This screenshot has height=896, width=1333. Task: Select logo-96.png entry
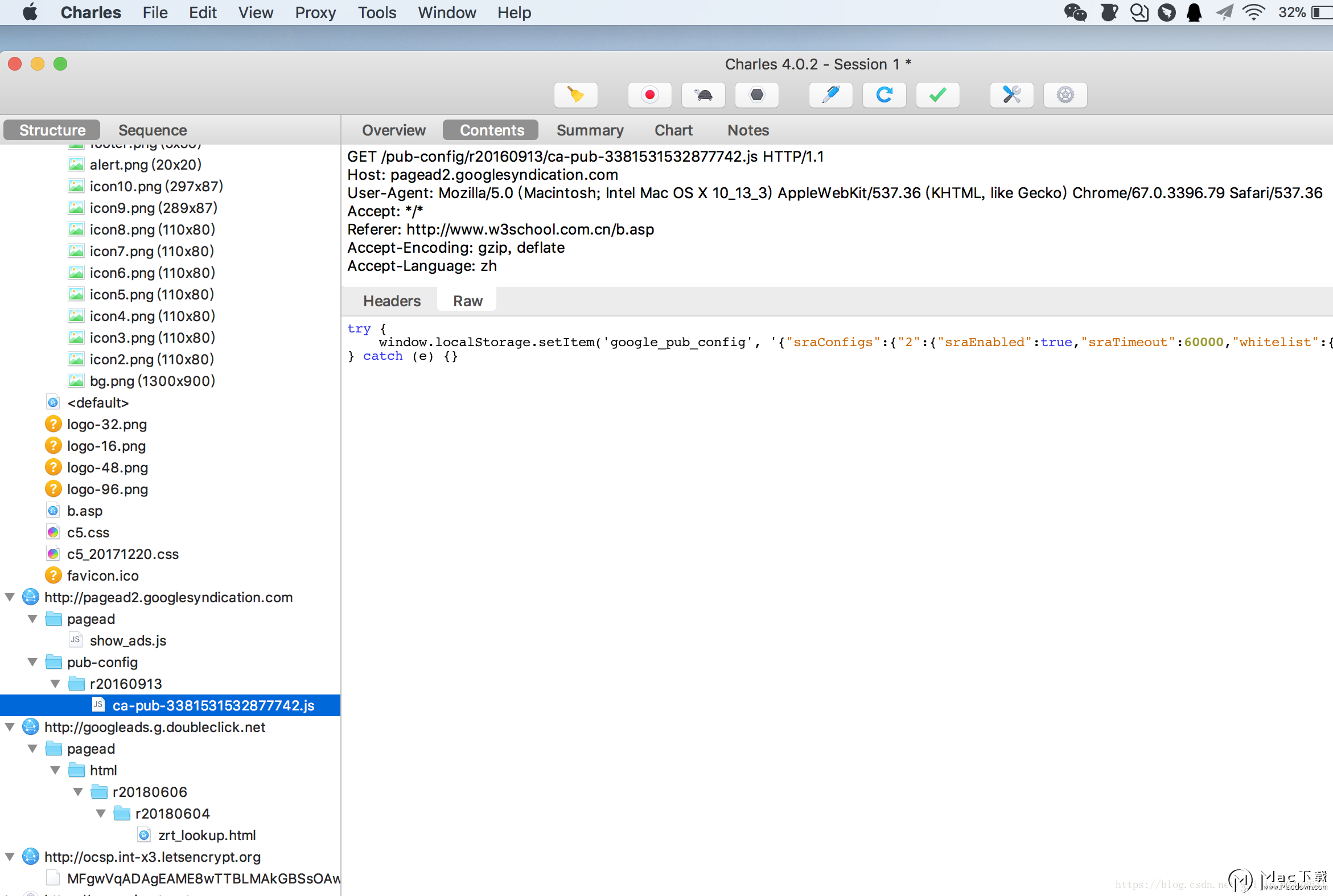[x=108, y=490]
